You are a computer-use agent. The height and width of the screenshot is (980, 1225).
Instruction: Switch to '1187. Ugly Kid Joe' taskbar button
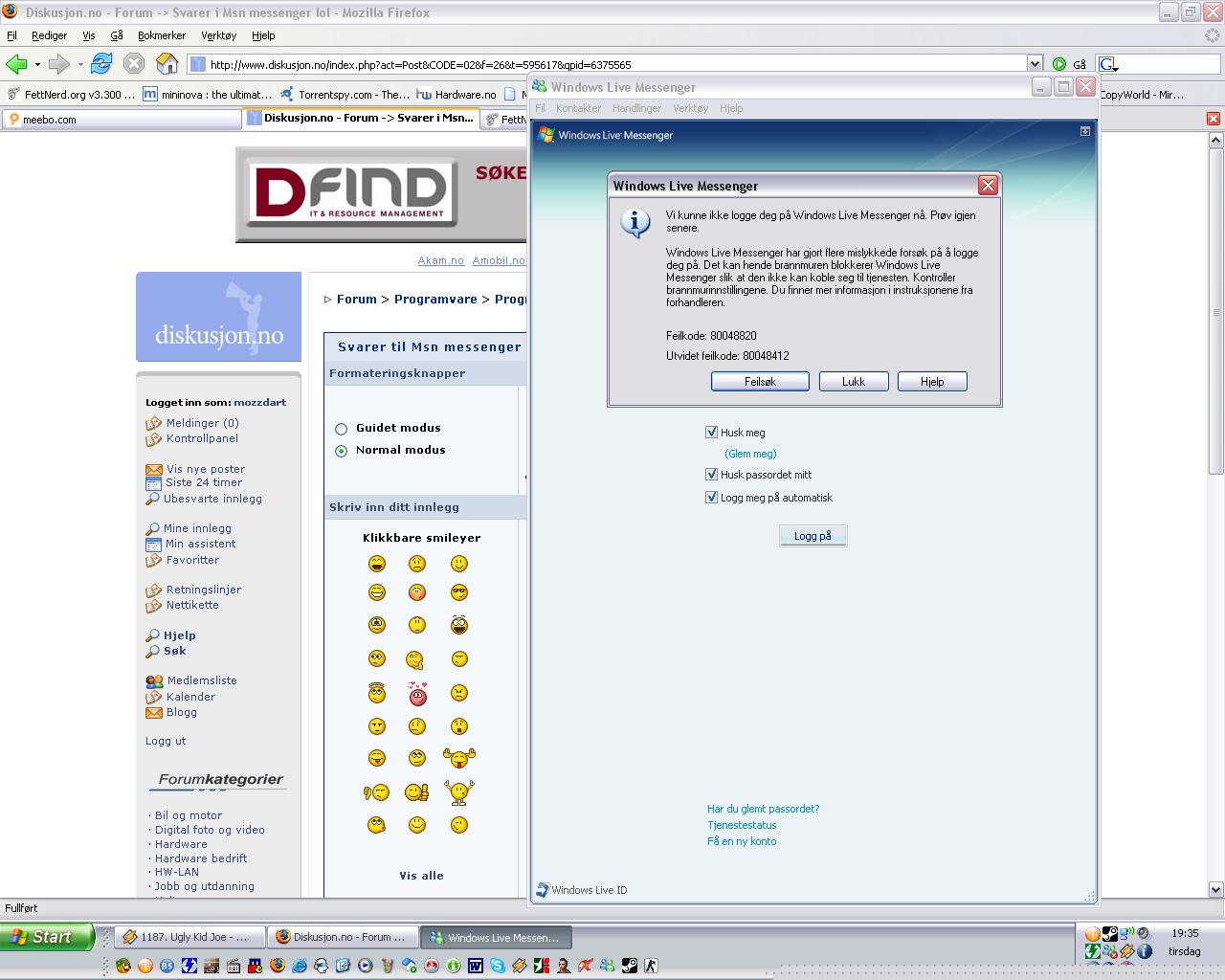point(189,937)
